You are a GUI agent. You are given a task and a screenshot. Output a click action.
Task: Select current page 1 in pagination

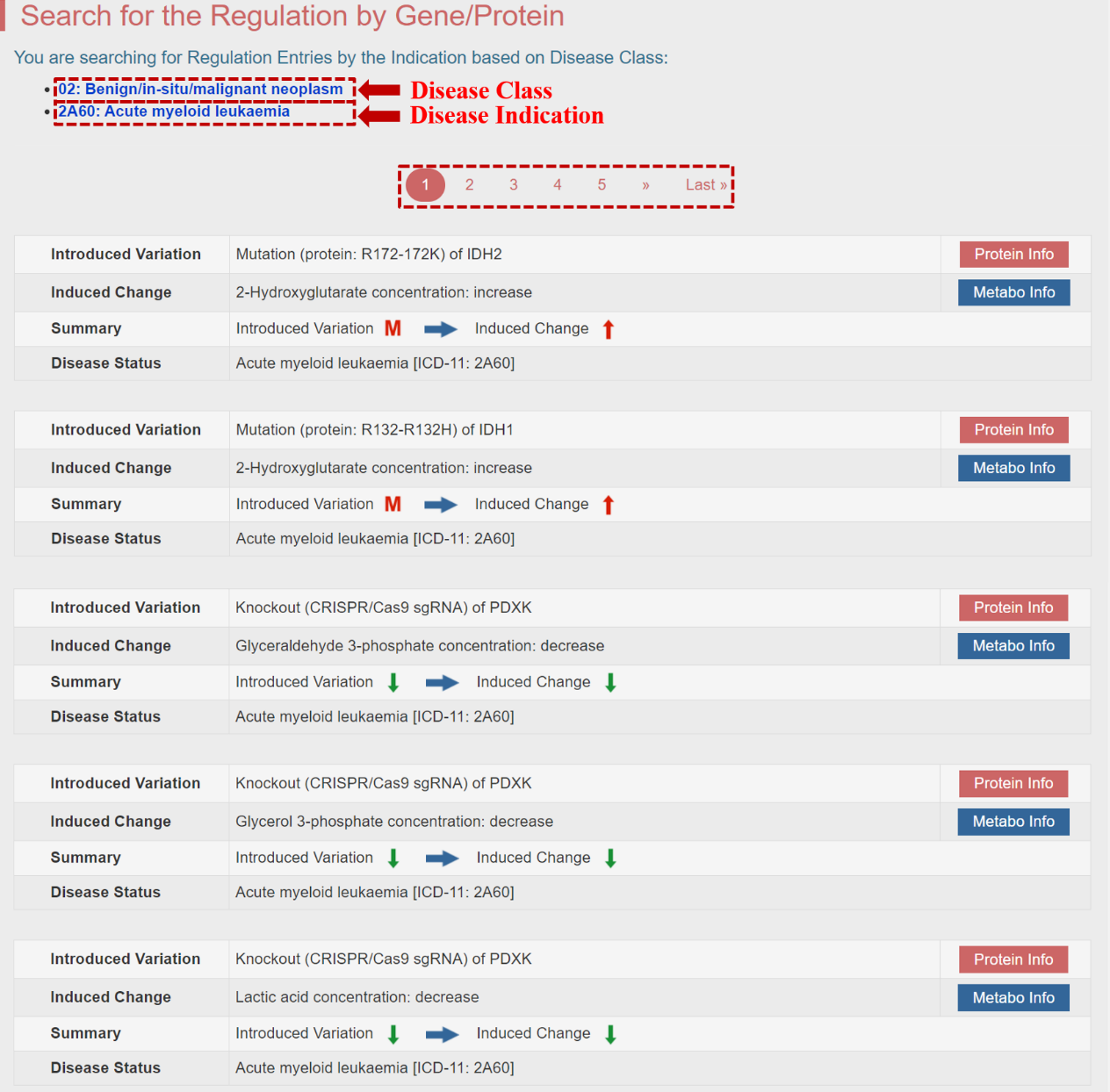[425, 185]
